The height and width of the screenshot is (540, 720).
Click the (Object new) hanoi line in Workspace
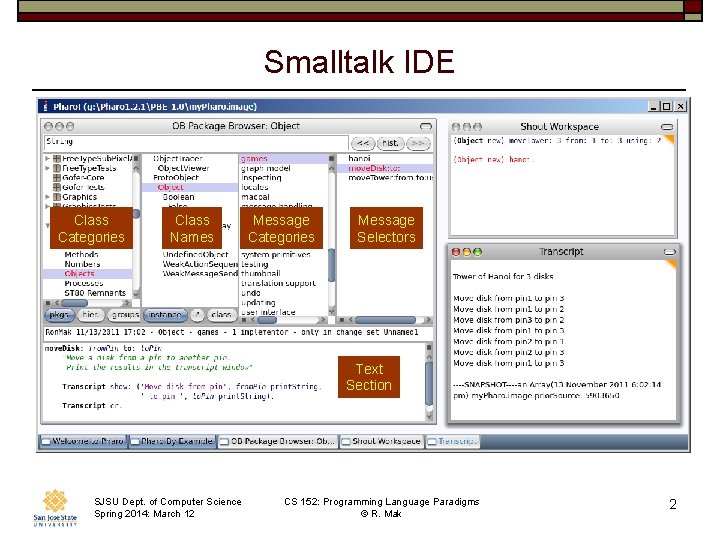point(494,160)
